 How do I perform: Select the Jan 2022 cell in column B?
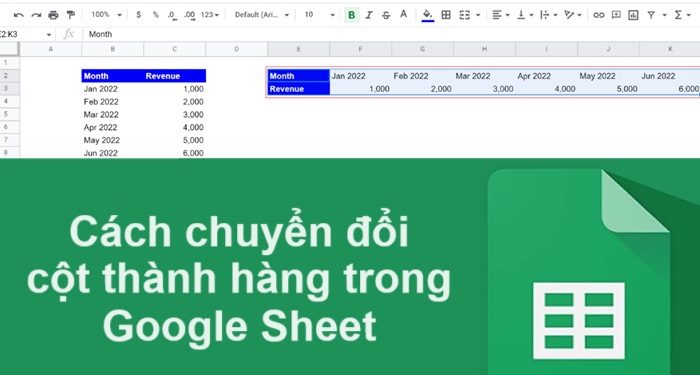tap(113, 89)
